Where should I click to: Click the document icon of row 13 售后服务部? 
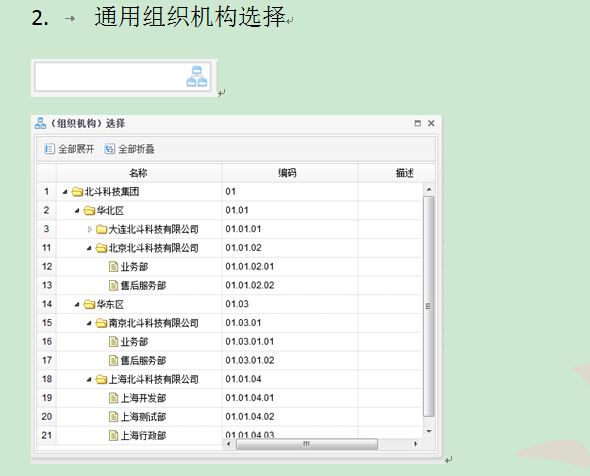(x=113, y=286)
